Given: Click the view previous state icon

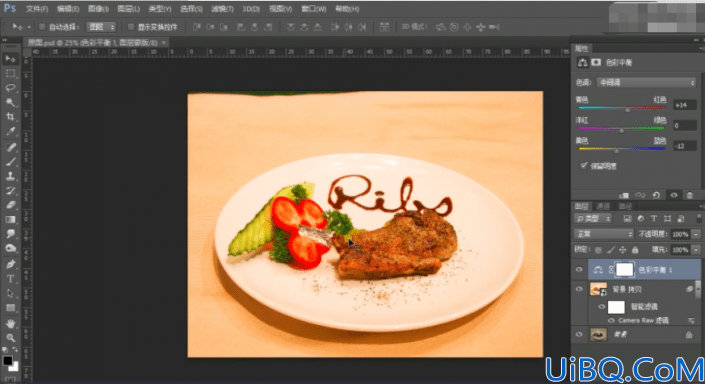Looking at the screenshot, I should pos(640,195).
